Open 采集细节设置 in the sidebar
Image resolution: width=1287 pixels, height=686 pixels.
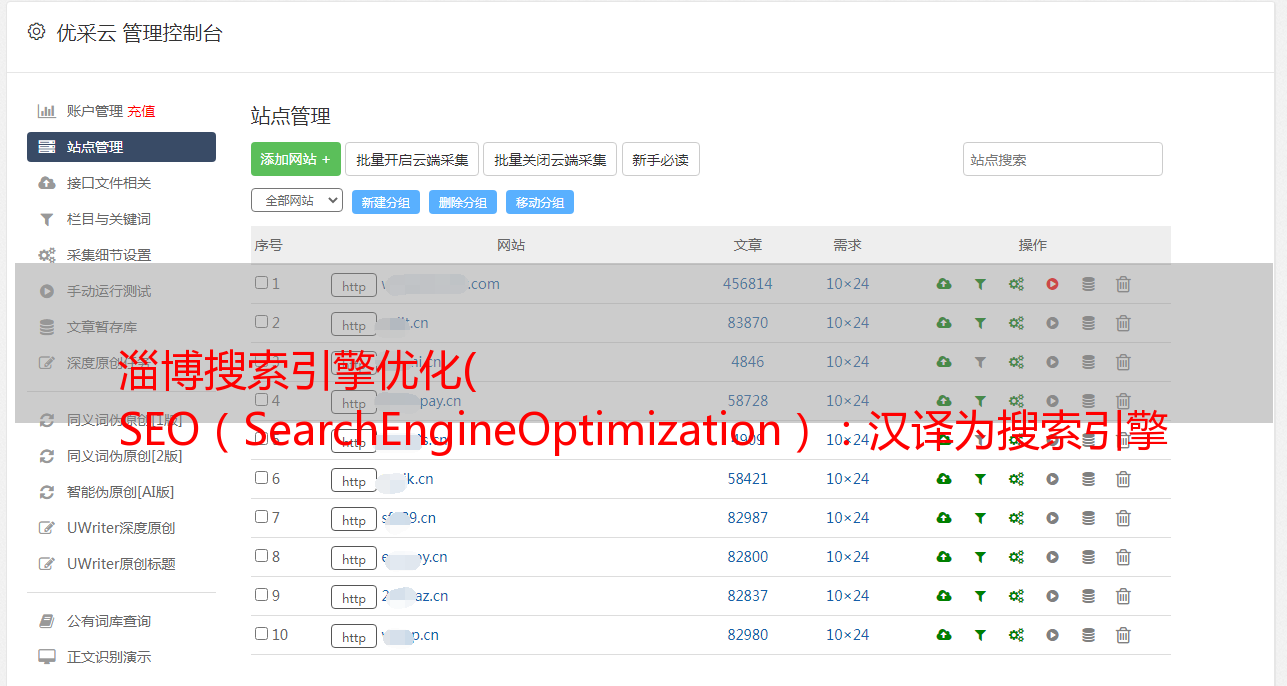click(x=109, y=255)
